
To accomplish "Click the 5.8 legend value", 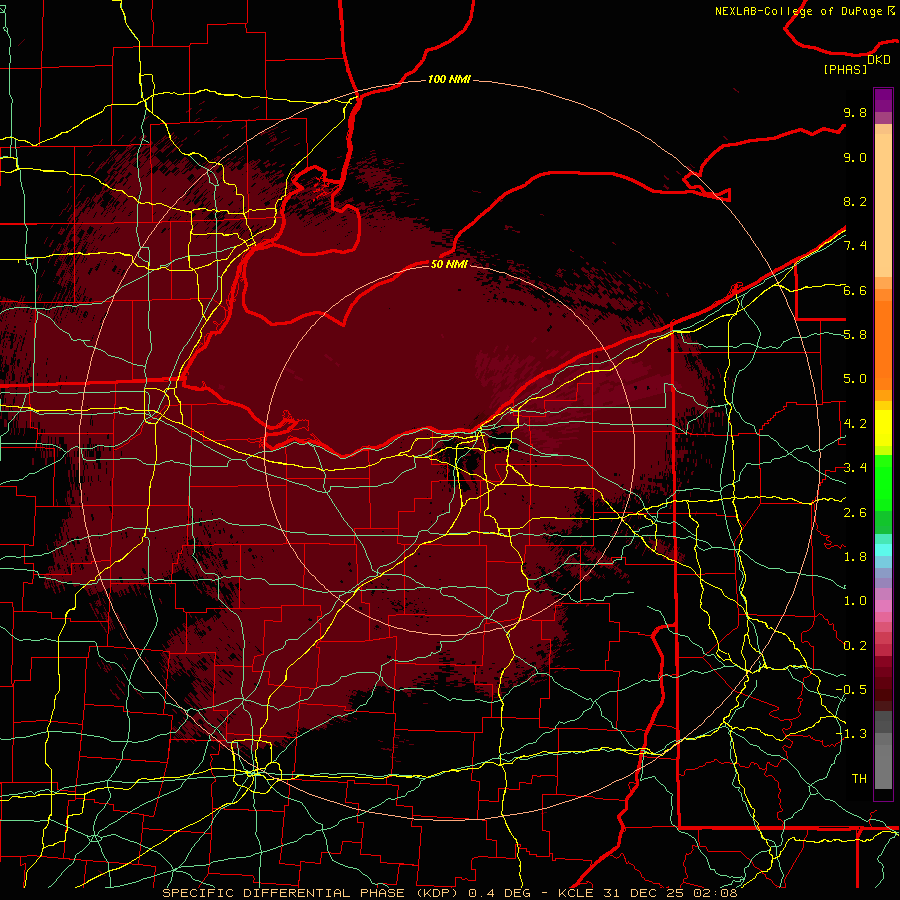I will (855, 335).
